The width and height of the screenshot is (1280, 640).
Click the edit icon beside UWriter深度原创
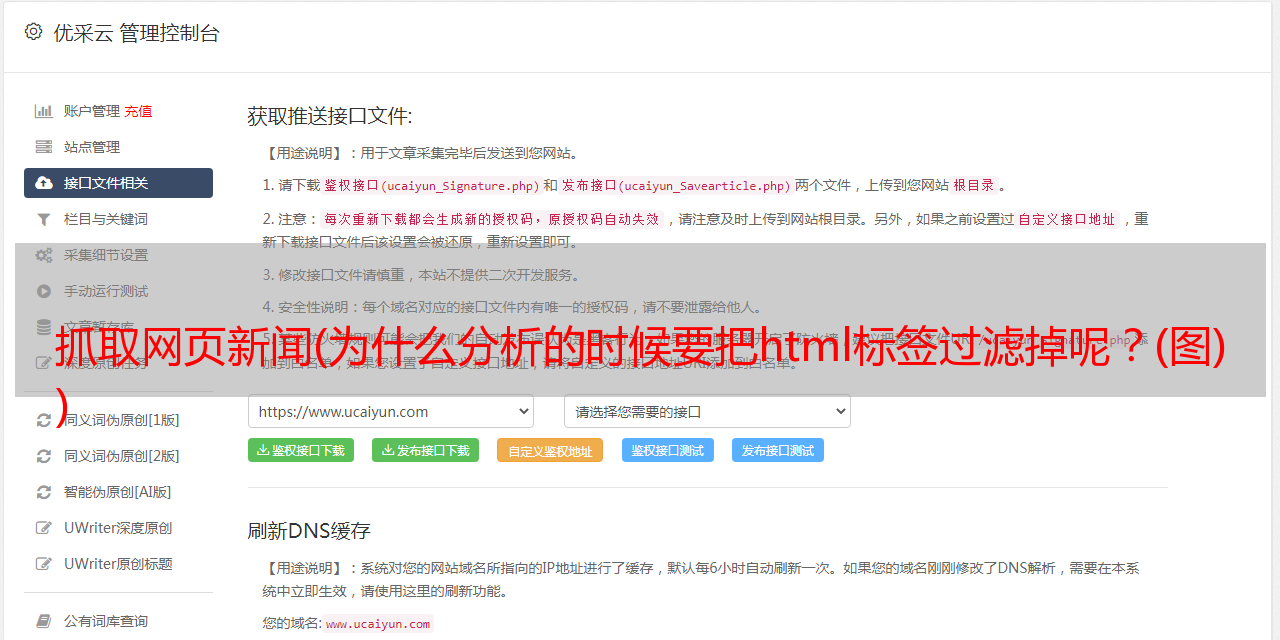44,528
